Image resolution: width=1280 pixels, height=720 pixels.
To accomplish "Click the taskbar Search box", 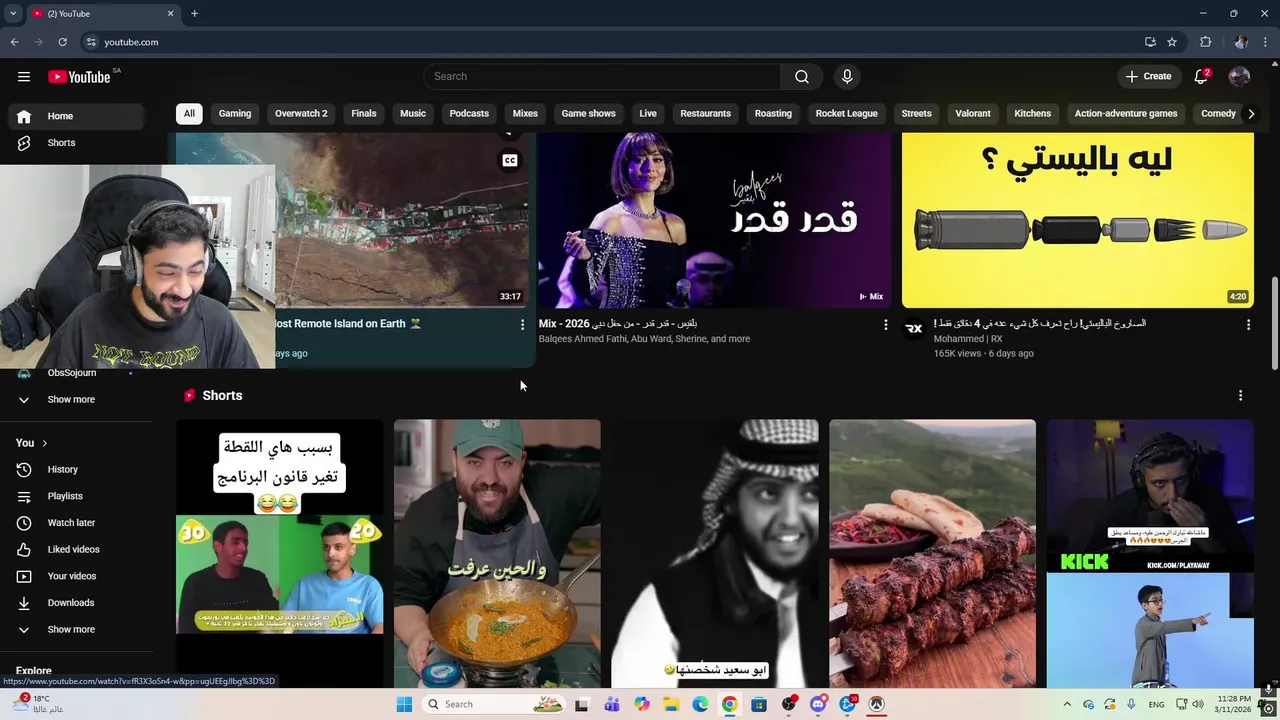I will (x=494, y=704).
